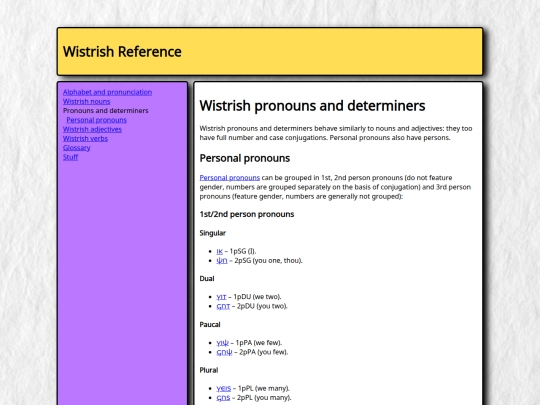Screen dimensions: 540x405
Task: Click the 1st/2nd person pronouns heading
Action: point(247,214)
